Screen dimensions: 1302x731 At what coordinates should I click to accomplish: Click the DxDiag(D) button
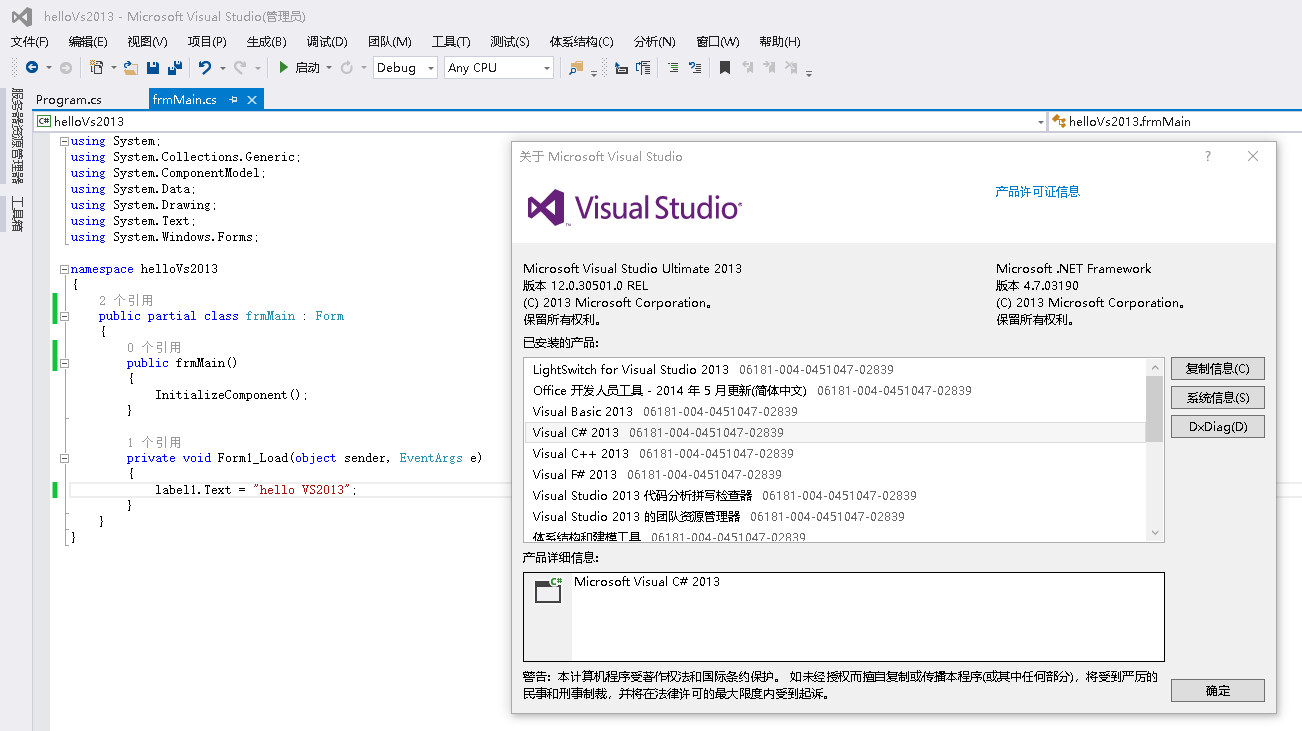point(1218,427)
